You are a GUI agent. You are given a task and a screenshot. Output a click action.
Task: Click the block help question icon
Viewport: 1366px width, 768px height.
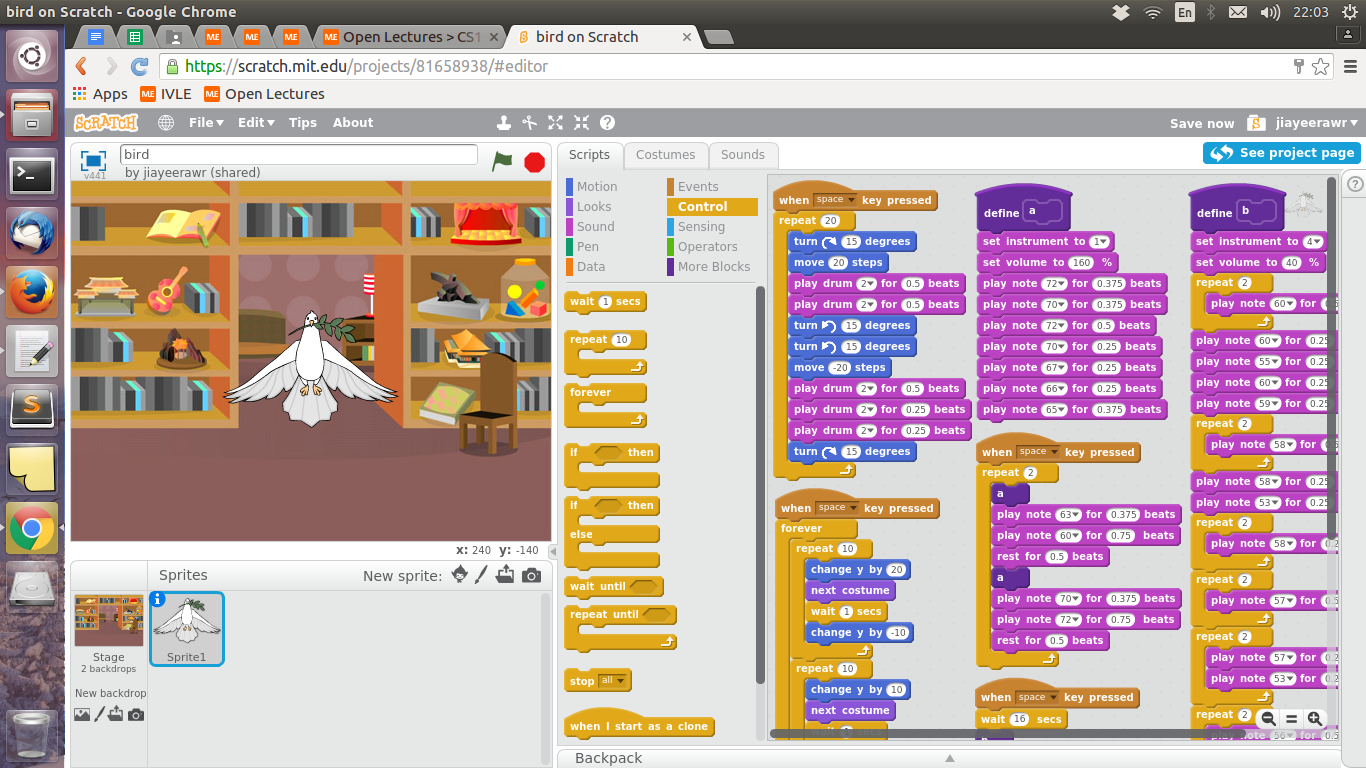[607, 122]
